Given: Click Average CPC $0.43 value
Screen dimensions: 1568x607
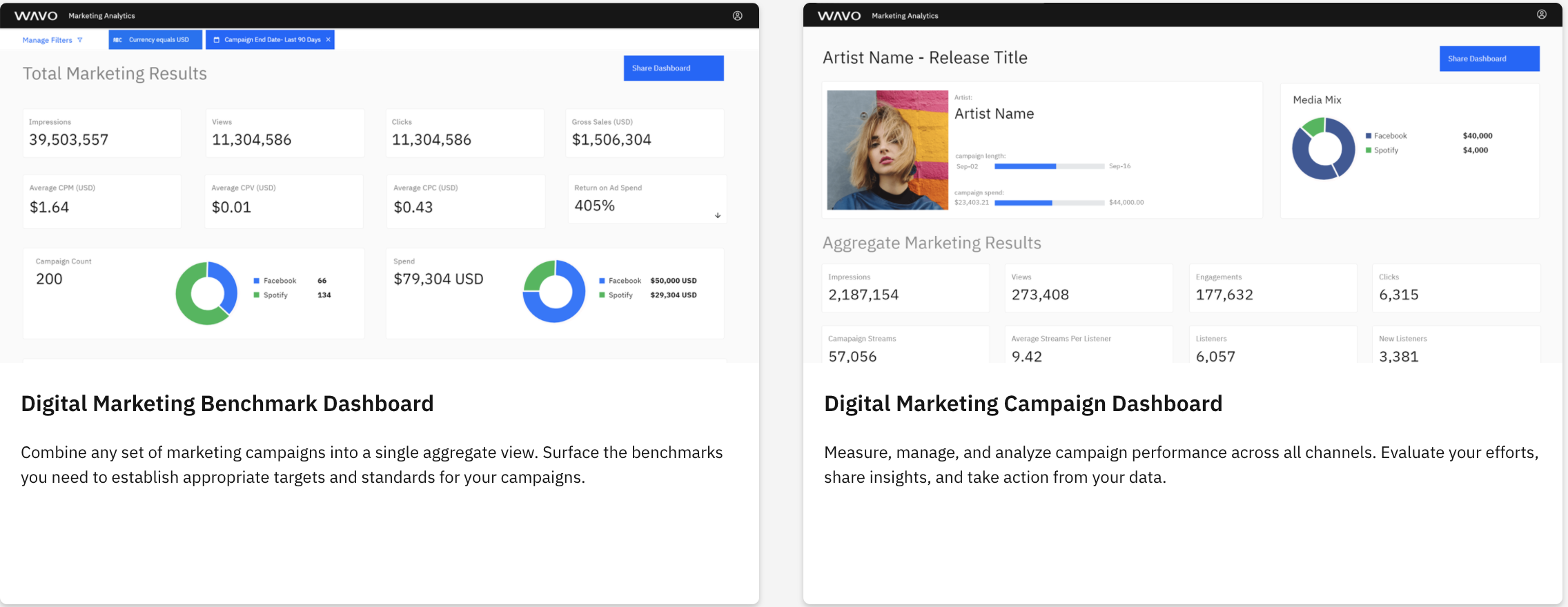Looking at the screenshot, I should tap(413, 207).
